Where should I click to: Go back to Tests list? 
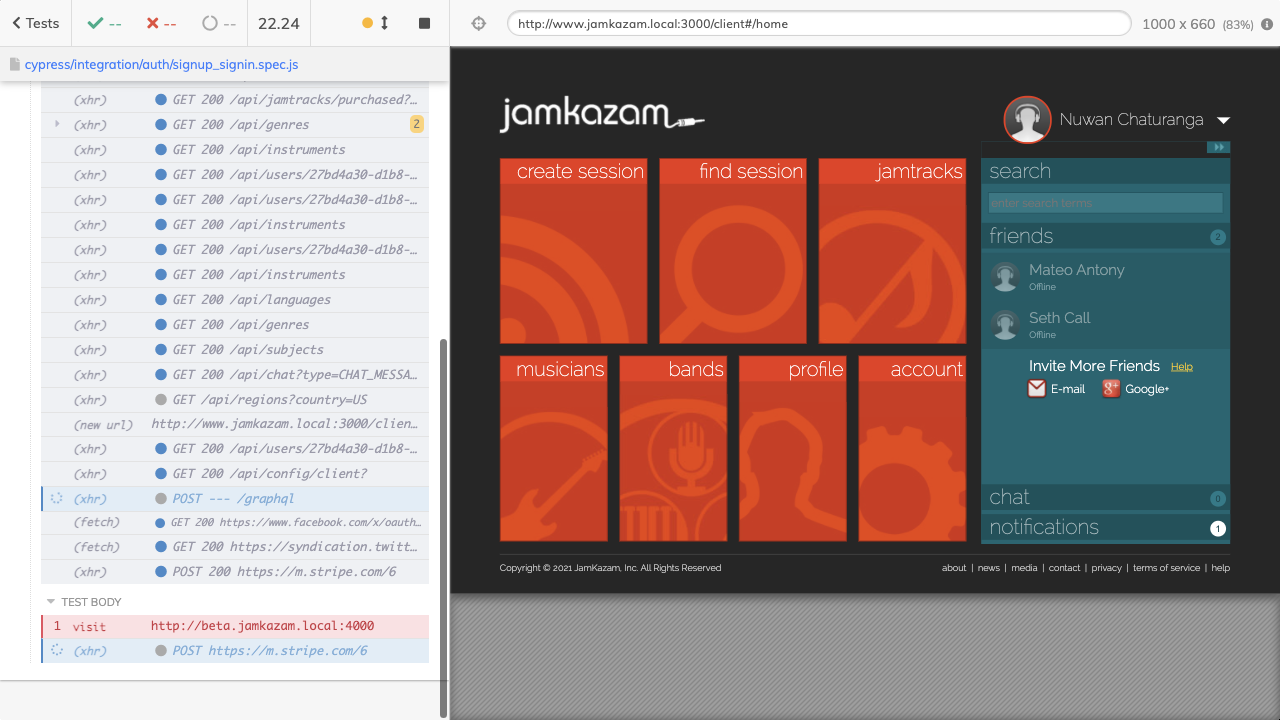(x=35, y=23)
